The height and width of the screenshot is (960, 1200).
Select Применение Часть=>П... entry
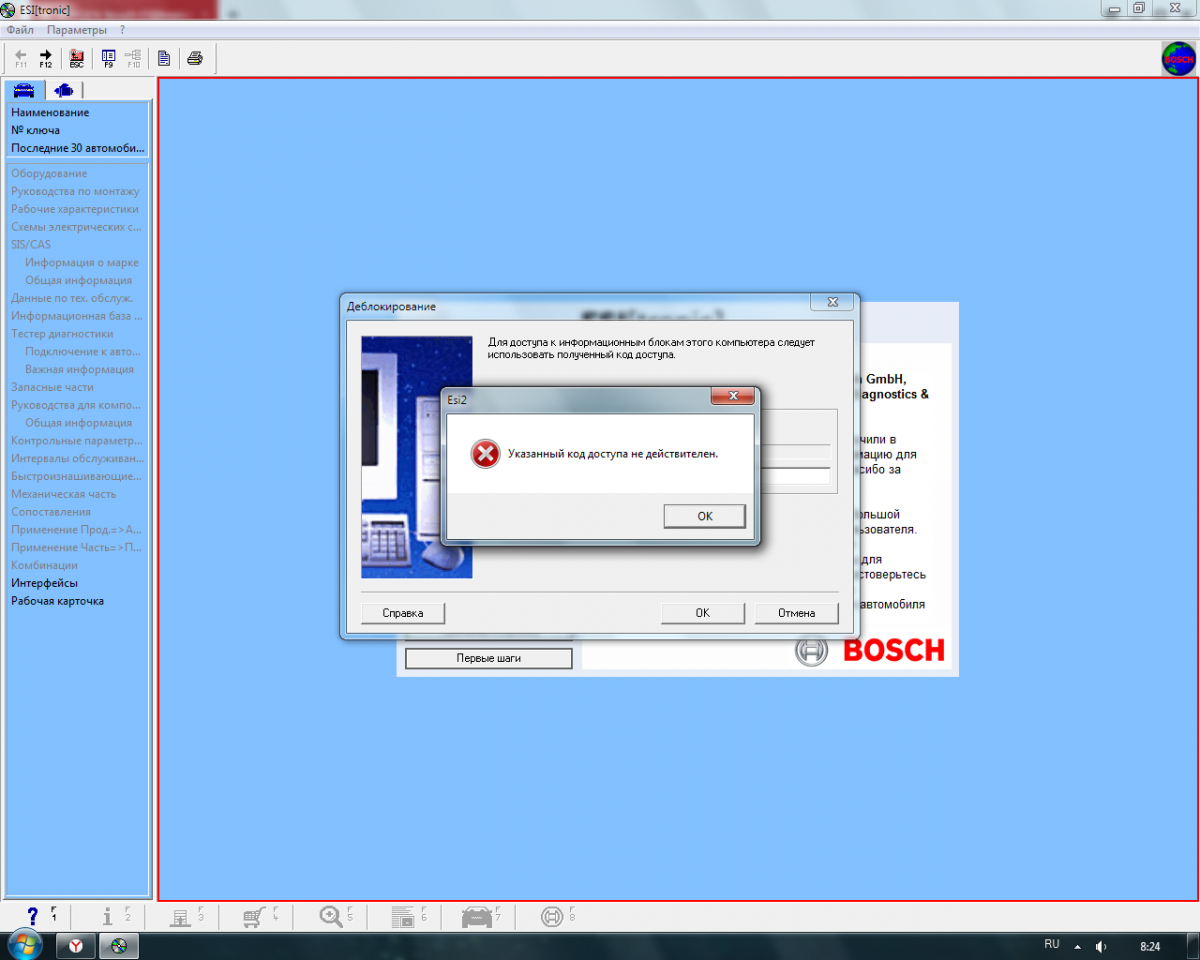[76, 548]
